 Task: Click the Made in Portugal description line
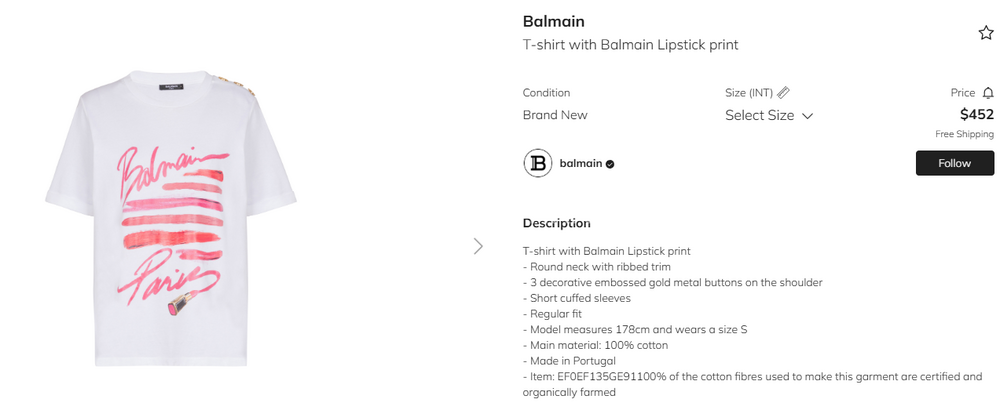571,361
